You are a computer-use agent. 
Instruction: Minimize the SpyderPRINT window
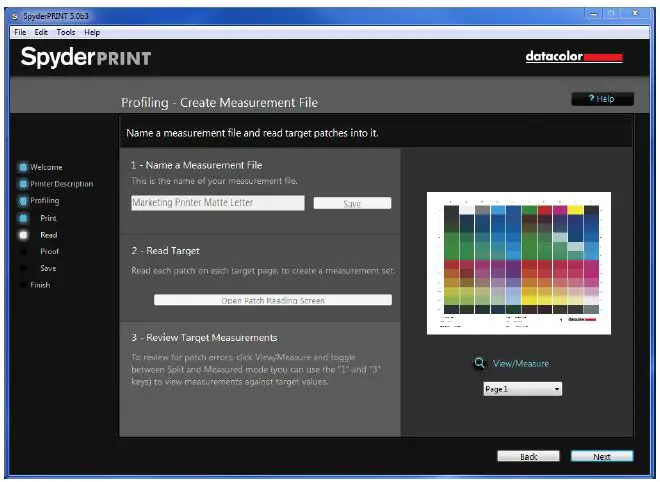593,14
